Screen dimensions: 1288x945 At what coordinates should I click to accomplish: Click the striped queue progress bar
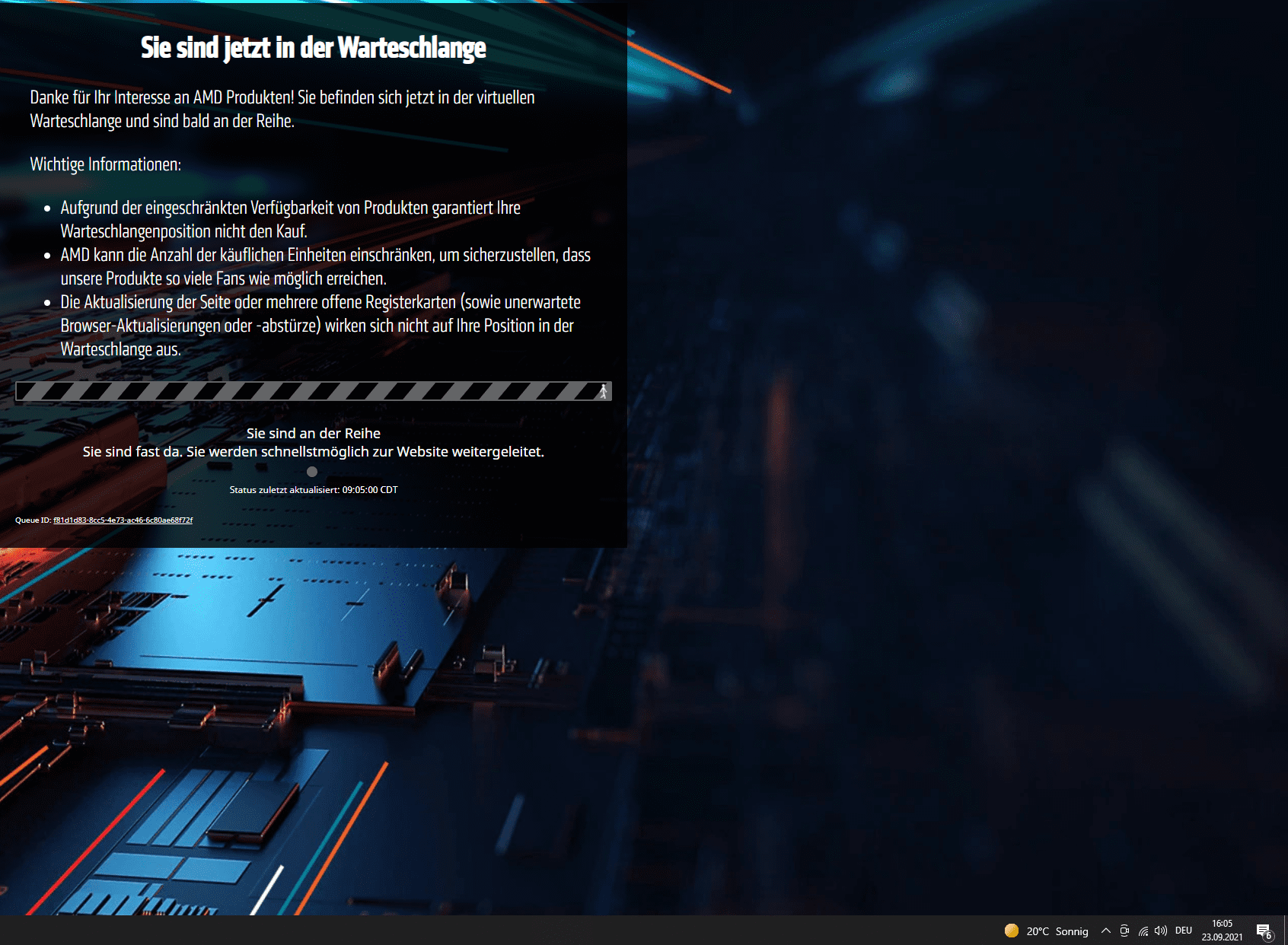(314, 391)
